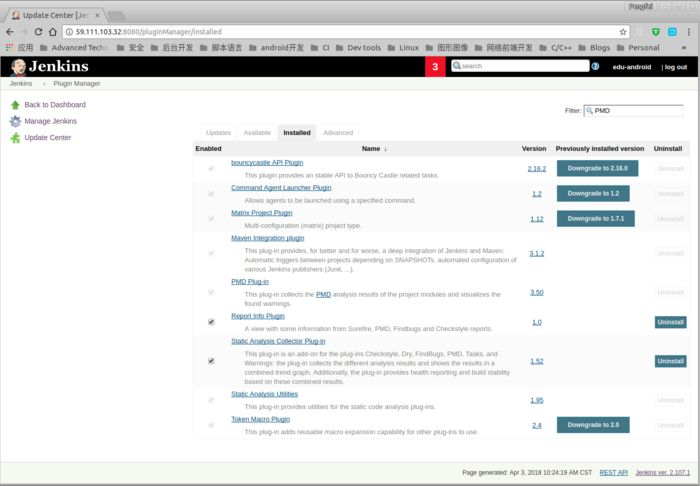Toggle PMD Plug-in enabled checkbox

pyautogui.click(x=211, y=292)
